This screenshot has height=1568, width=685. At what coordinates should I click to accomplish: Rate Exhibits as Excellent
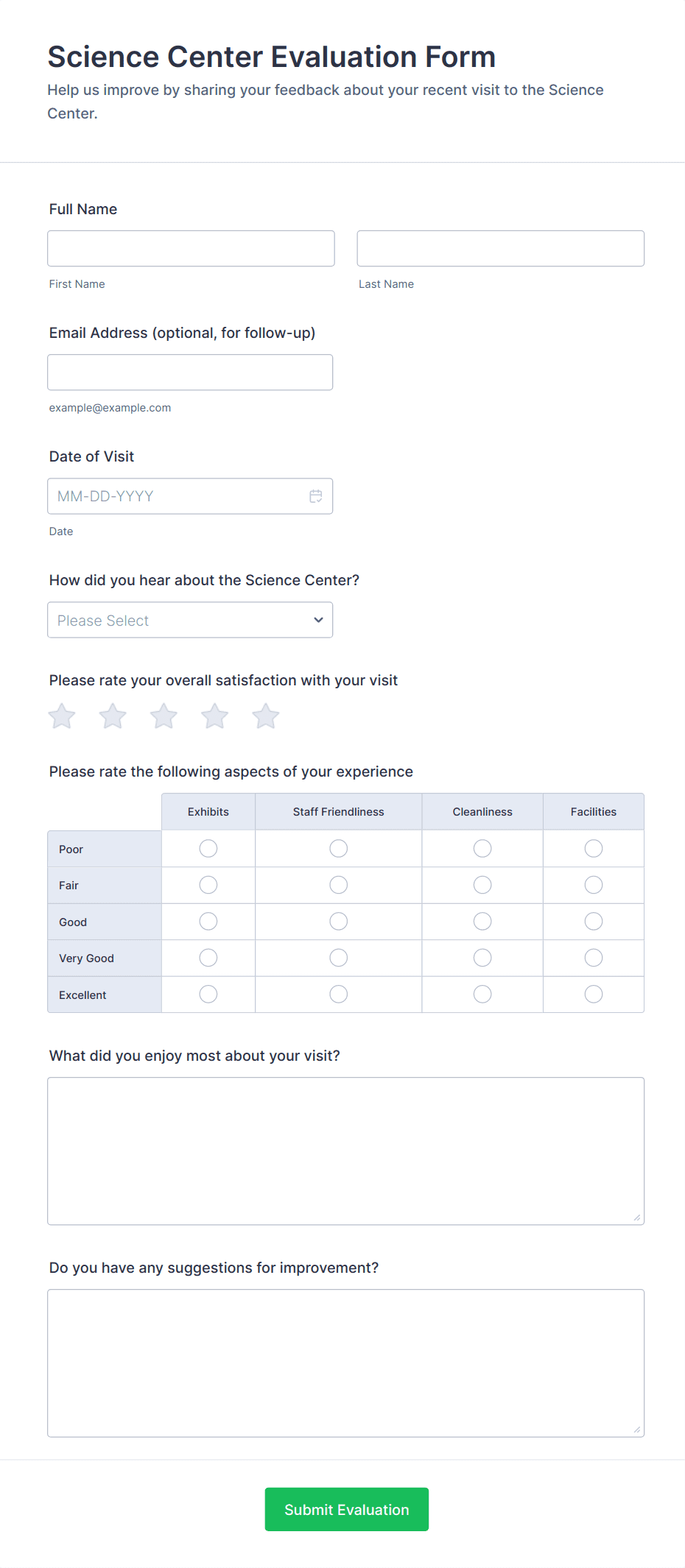(x=208, y=995)
